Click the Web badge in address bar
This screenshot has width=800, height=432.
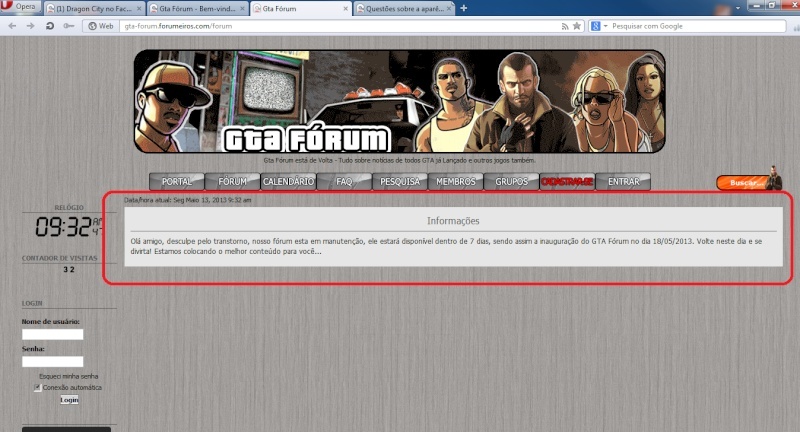click(101, 26)
